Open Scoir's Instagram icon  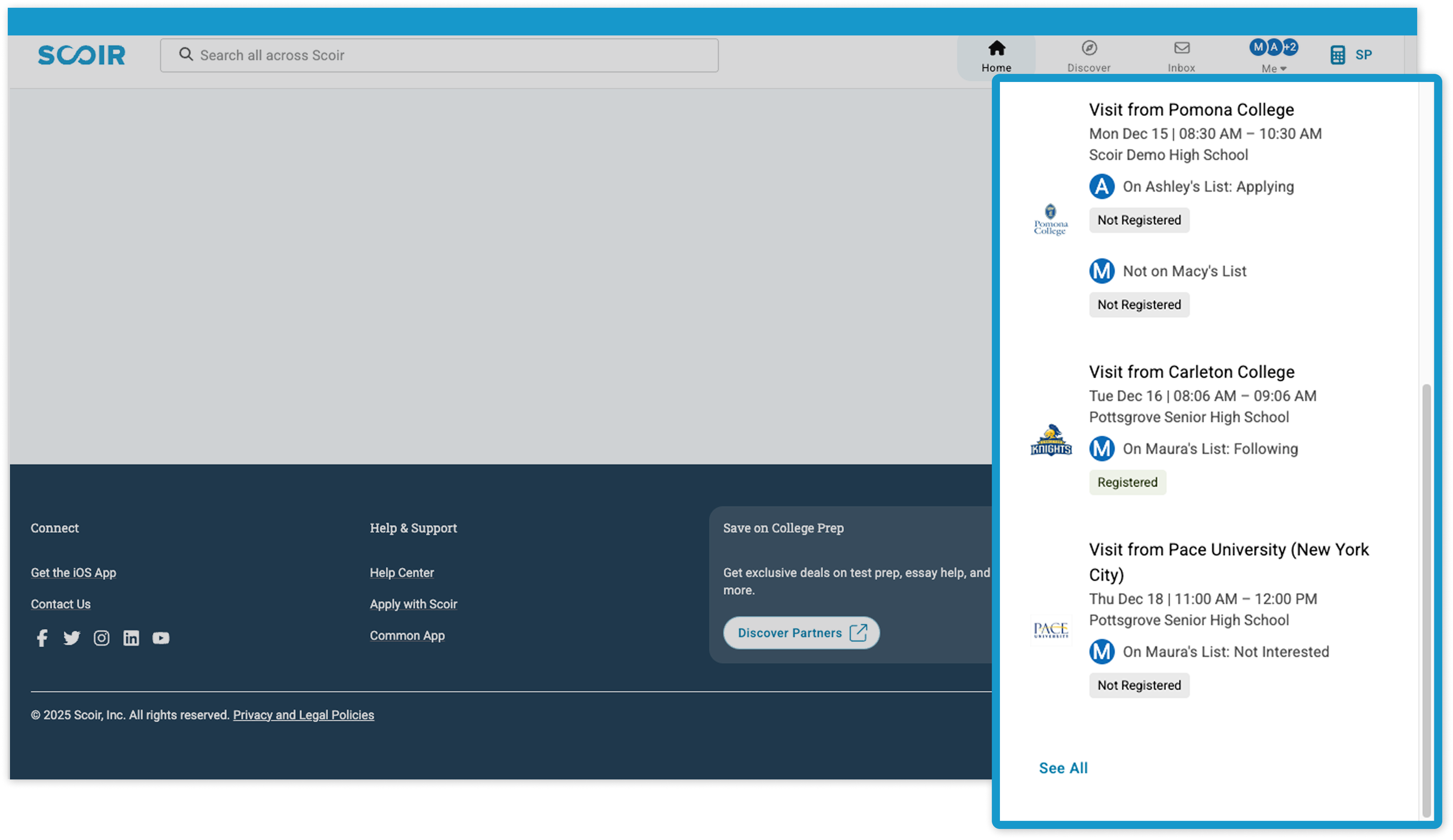[102, 638]
